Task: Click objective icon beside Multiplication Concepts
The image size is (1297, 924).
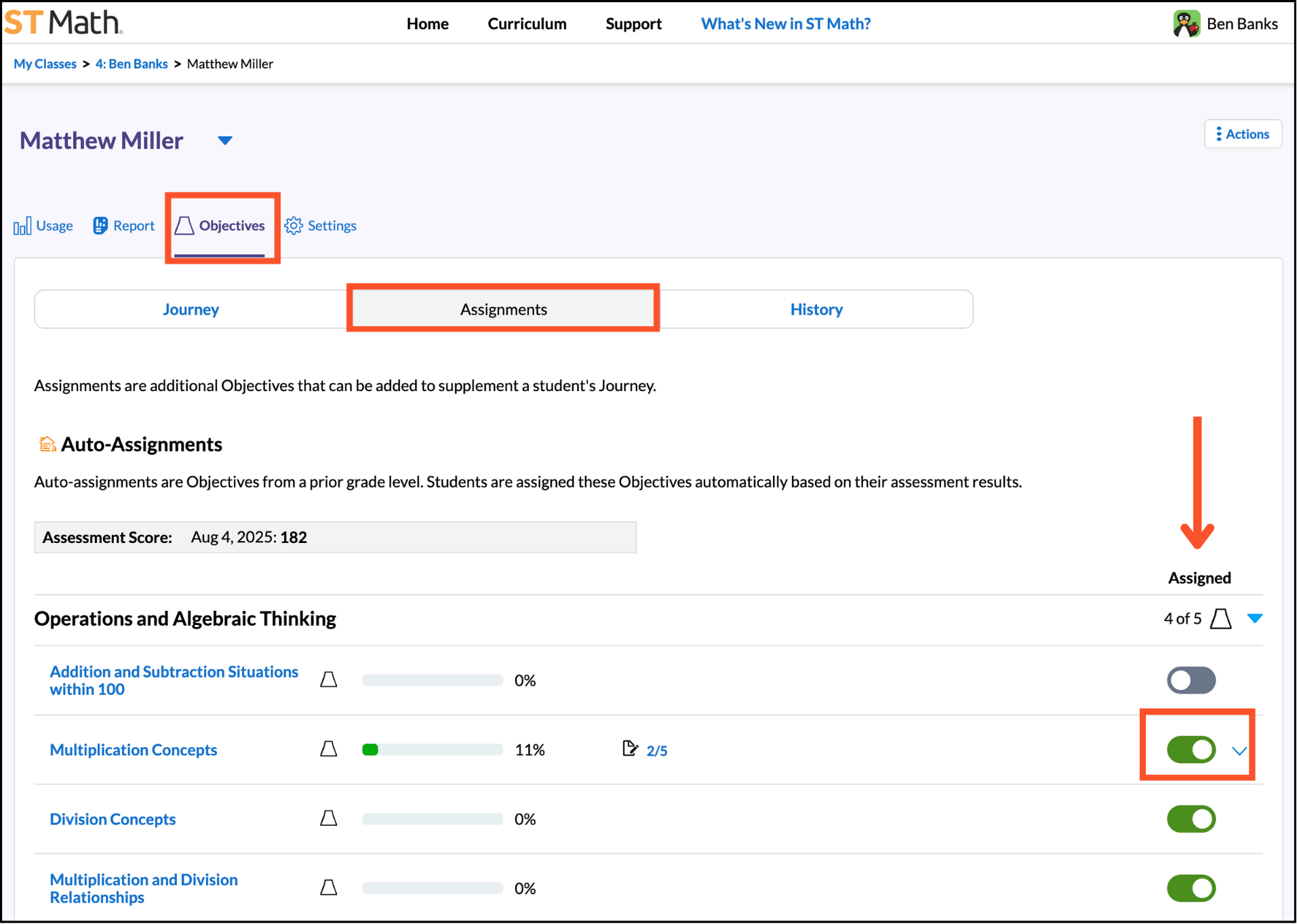Action: point(329,749)
